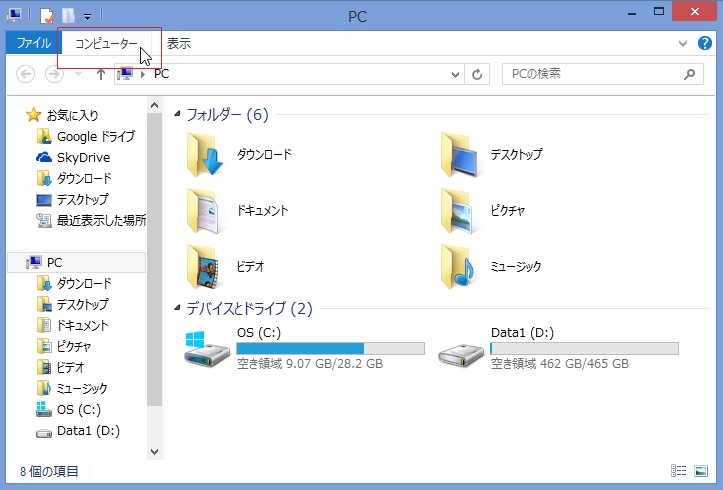This screenshot has width=723, height=490.
Task: Open ミュージック in navigation pane
Action: 72,389
